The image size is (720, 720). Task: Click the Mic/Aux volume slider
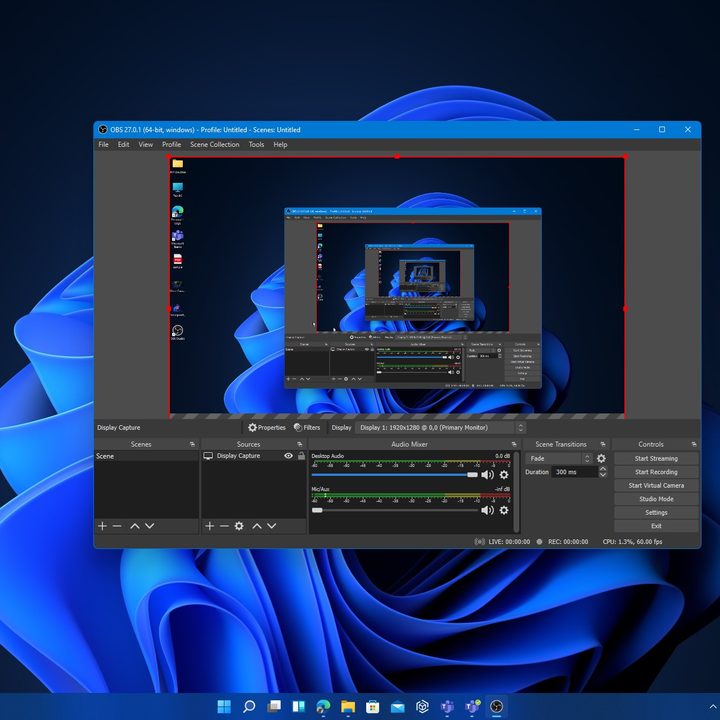click(394, 510)
